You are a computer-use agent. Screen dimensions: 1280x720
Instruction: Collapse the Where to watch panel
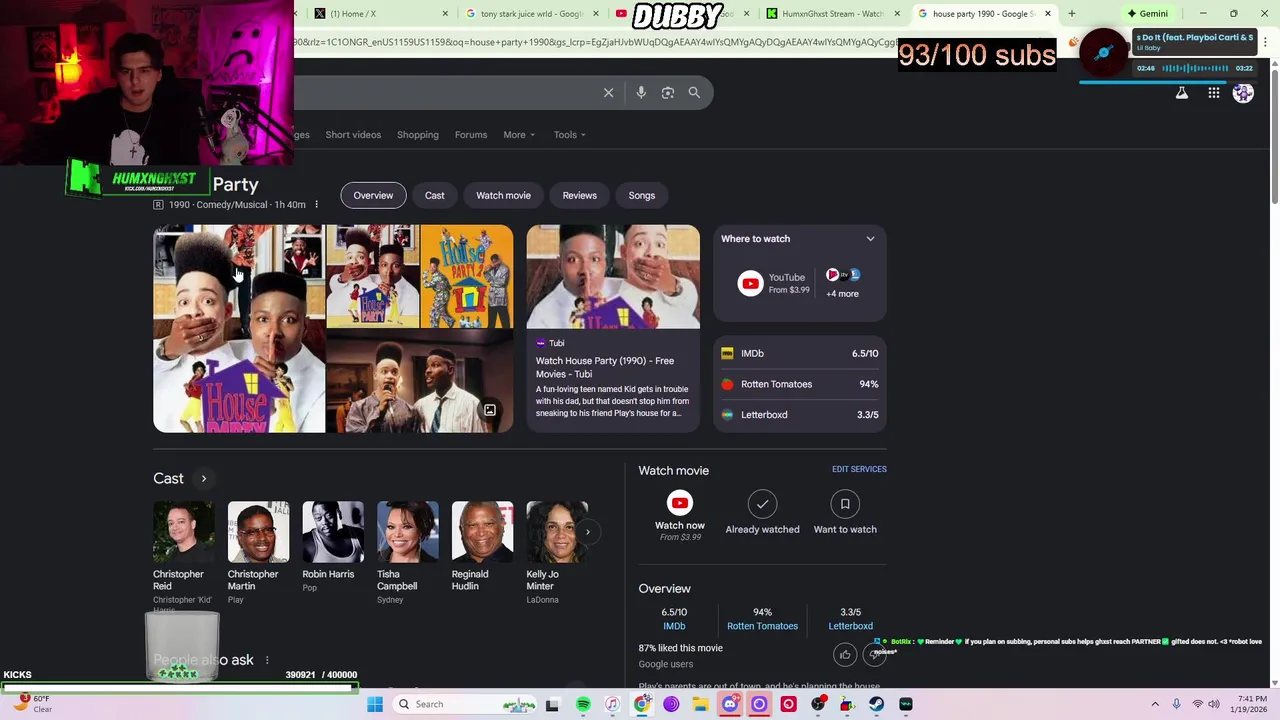[x=870, y=239]
